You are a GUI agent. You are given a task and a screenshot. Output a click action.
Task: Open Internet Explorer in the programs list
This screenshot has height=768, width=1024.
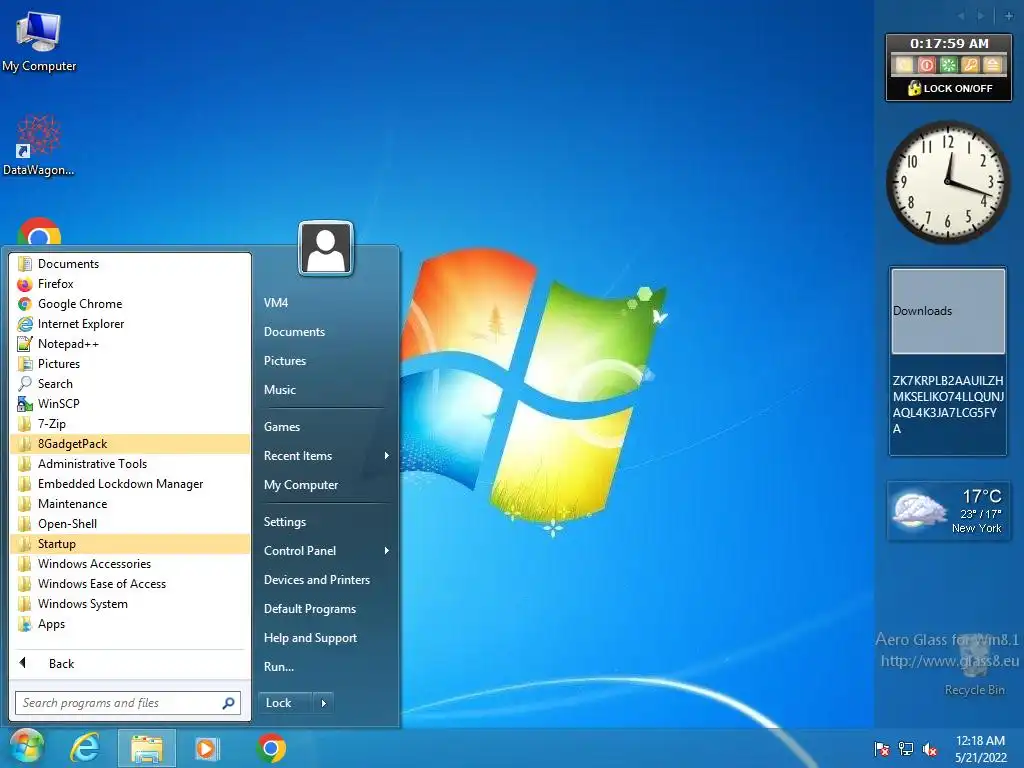[130, 324]
